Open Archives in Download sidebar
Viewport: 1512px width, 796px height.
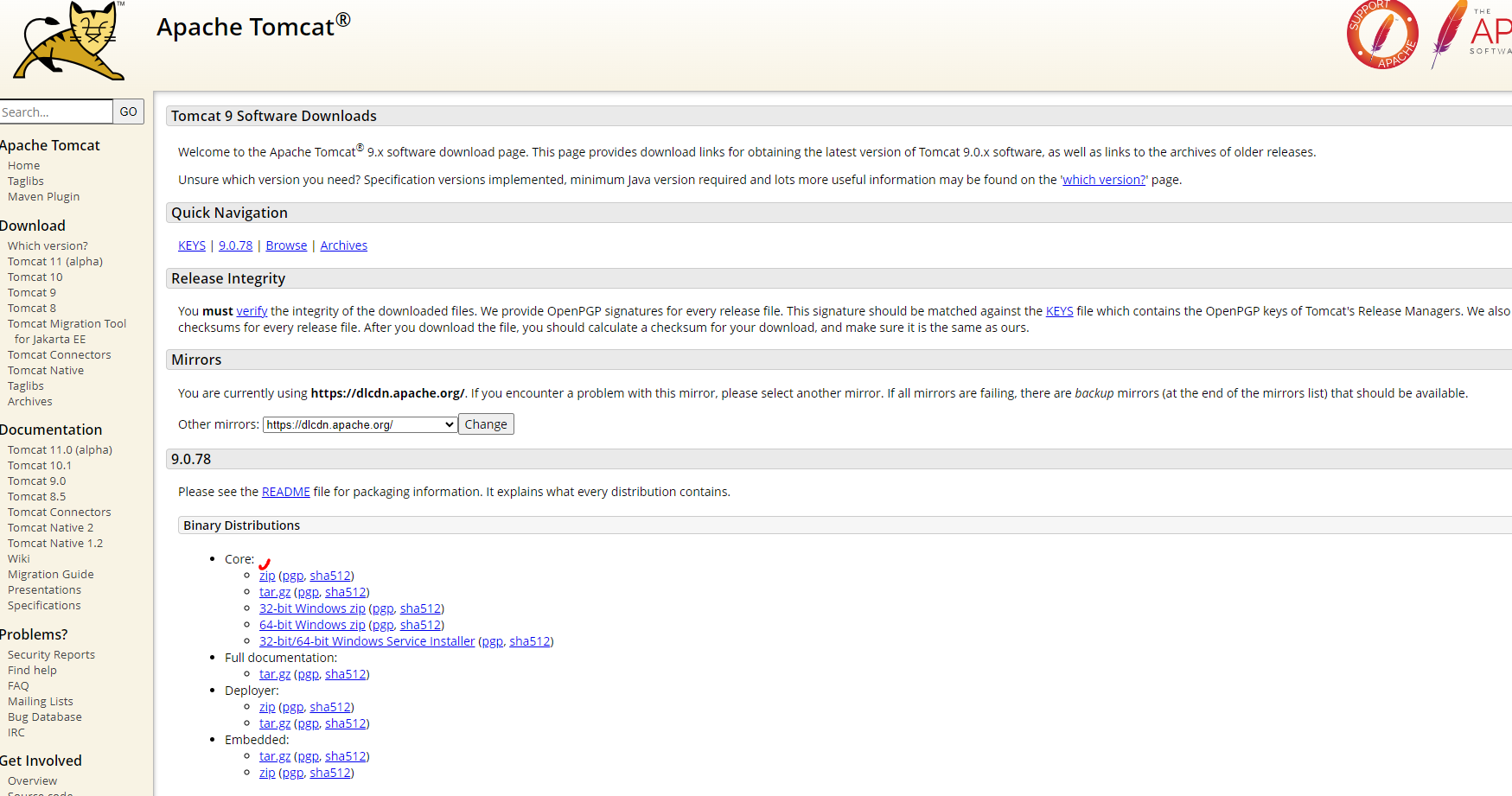pos(30,402)
